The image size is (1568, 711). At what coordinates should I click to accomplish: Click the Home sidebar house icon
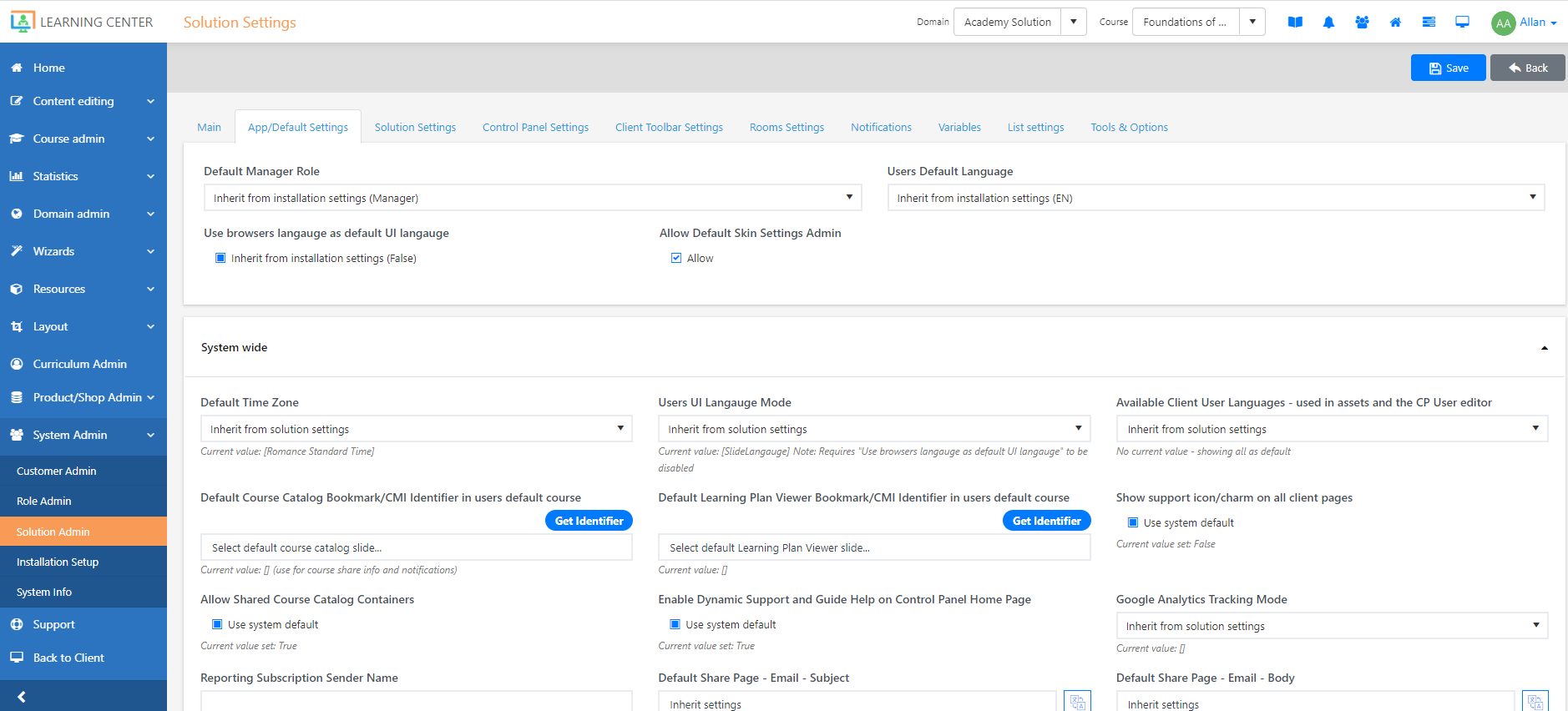pyautogui.click(x=17, y=68)
